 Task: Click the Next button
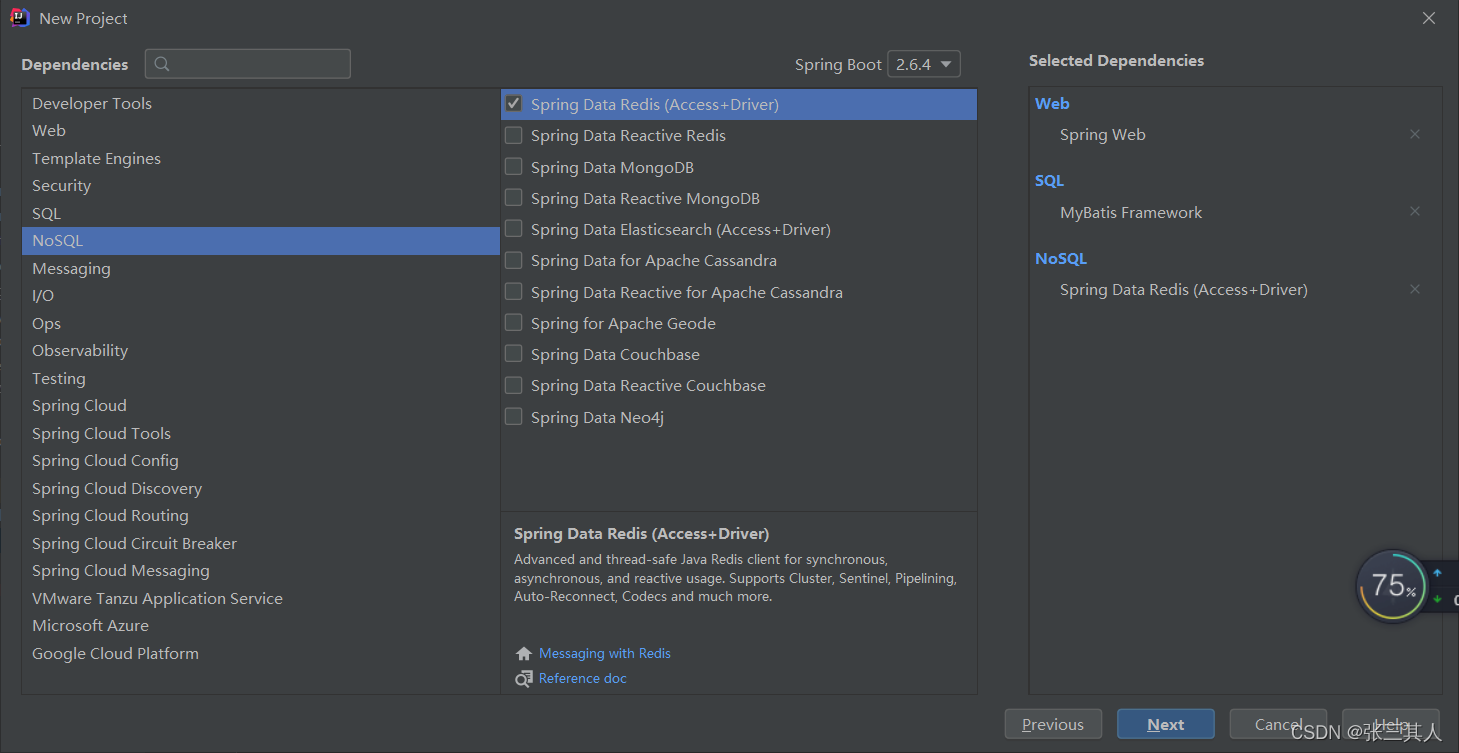pyautogui.click(x=1166, y=725)
